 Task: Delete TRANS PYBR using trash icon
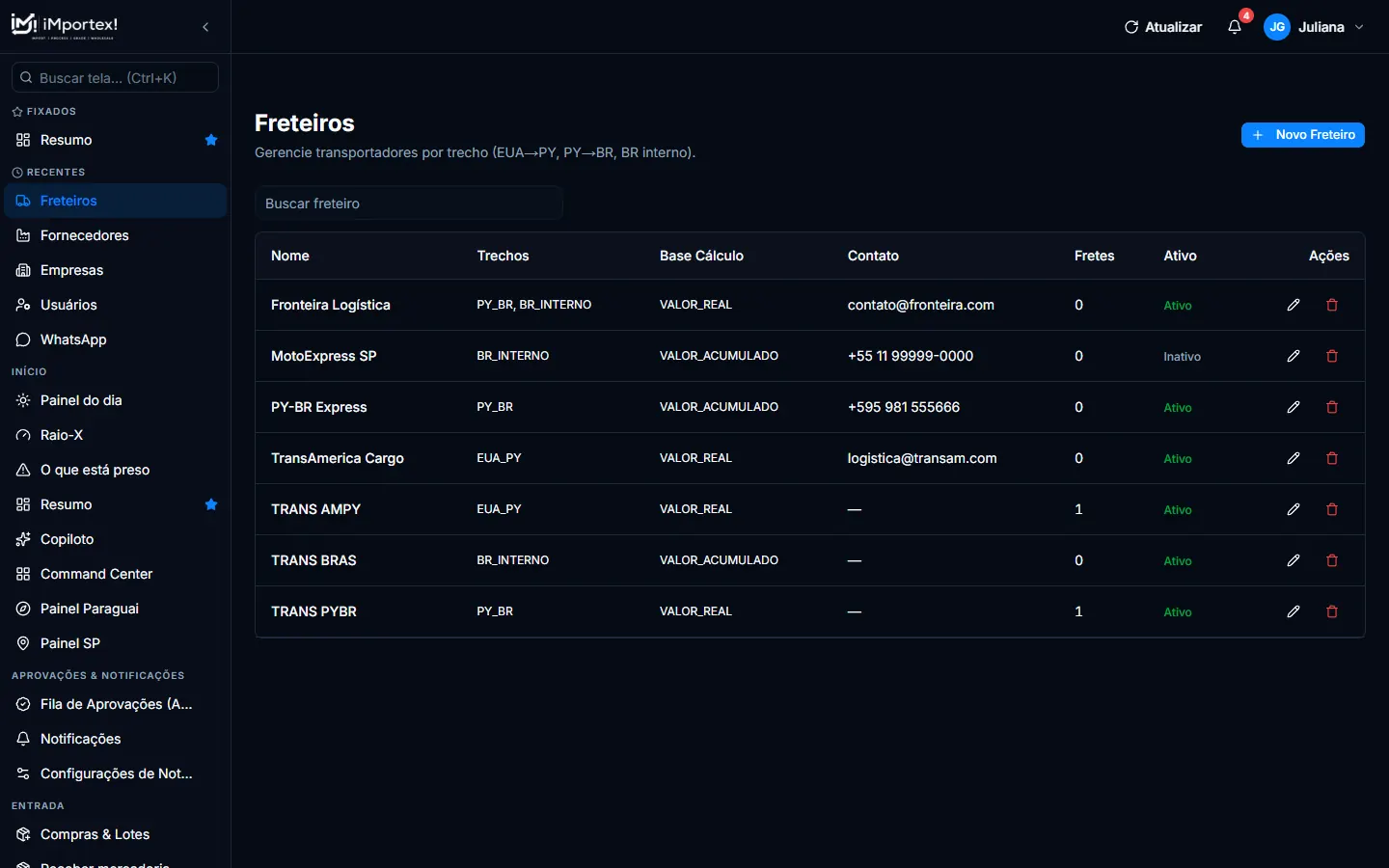click(x=1332, y=611)
